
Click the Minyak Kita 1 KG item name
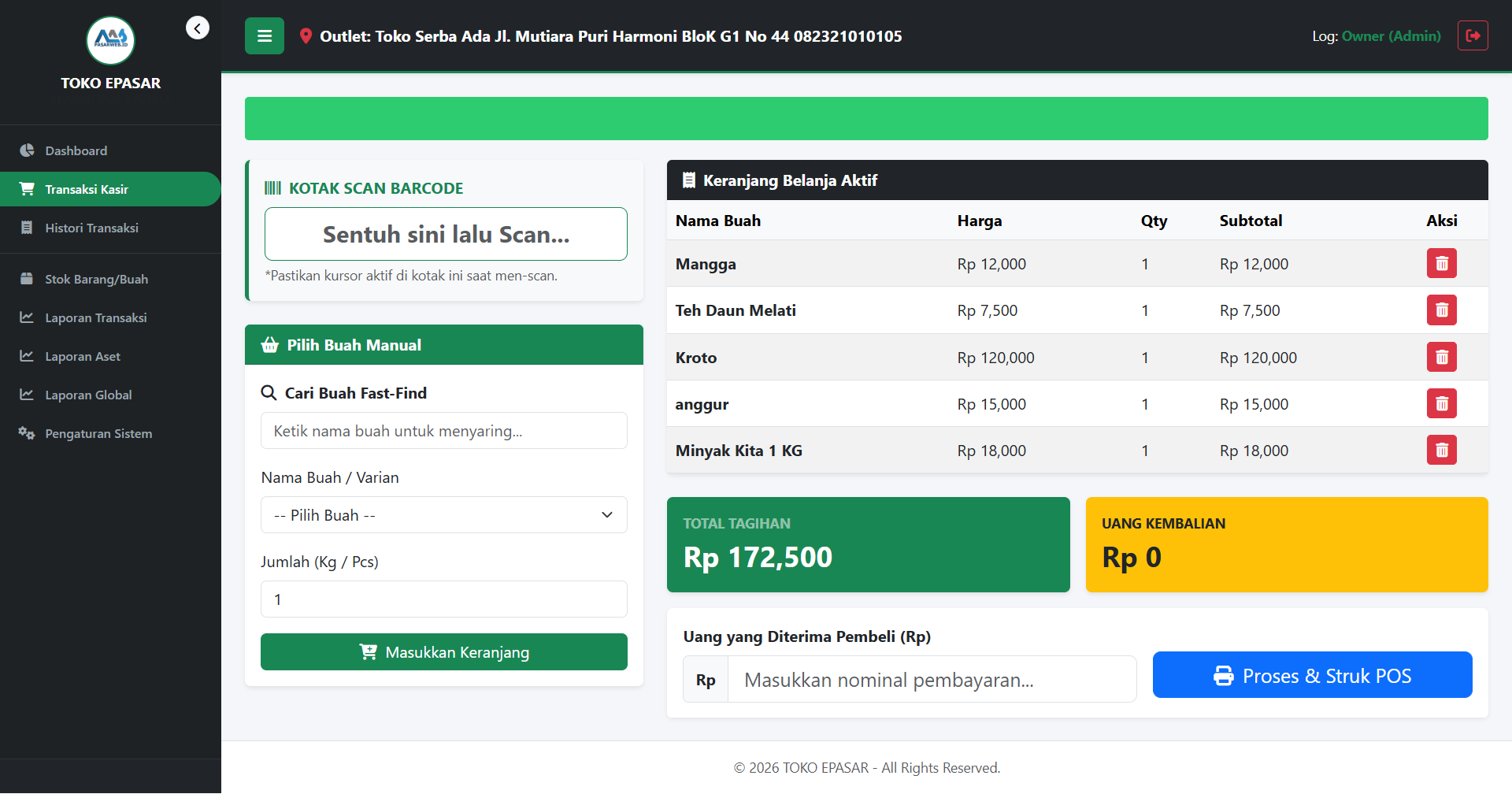pyautogui.click(x=739, y=451)
